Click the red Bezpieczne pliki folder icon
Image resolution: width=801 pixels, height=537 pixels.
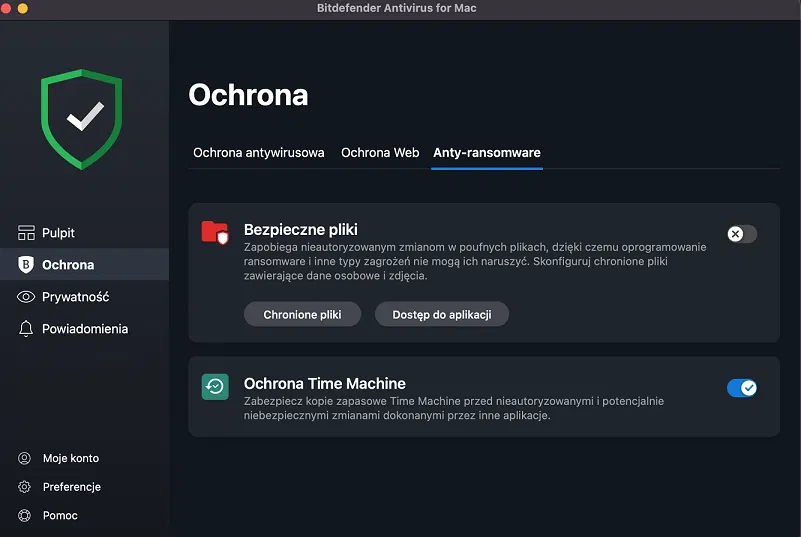pos(215,233)
